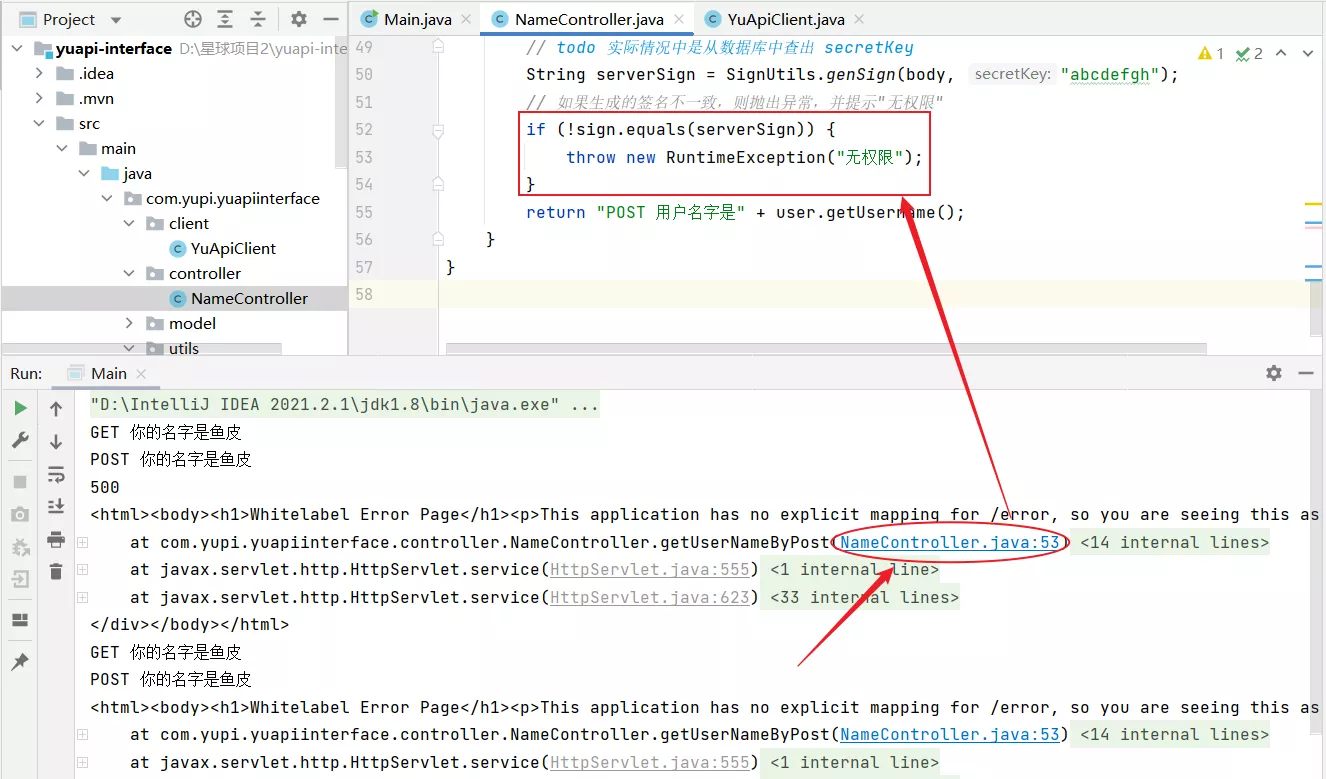Click the todo comment on line 49
Screen dimensions: 1326x779
point(720,47)
